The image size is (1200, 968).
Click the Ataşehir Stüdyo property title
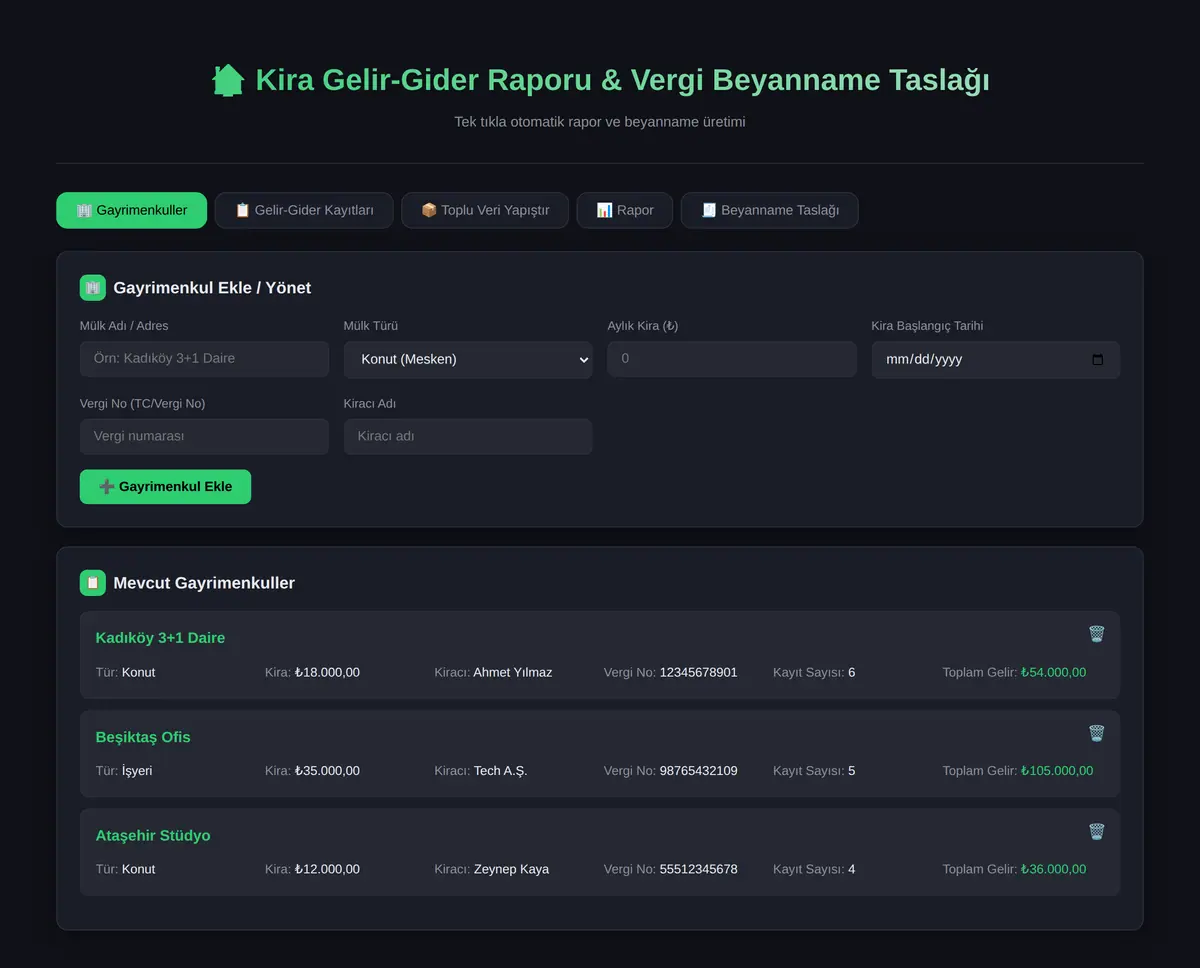point(153,836)
